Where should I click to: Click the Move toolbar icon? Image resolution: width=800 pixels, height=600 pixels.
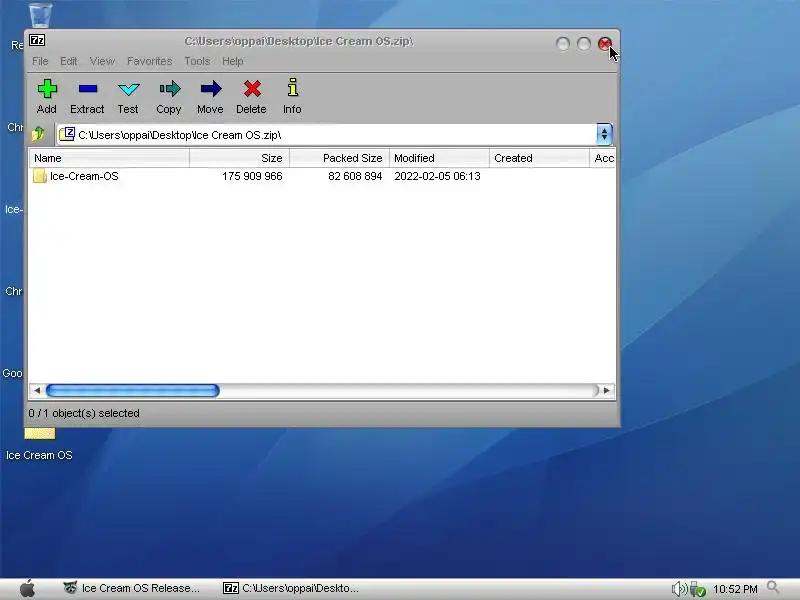[210, 89]
